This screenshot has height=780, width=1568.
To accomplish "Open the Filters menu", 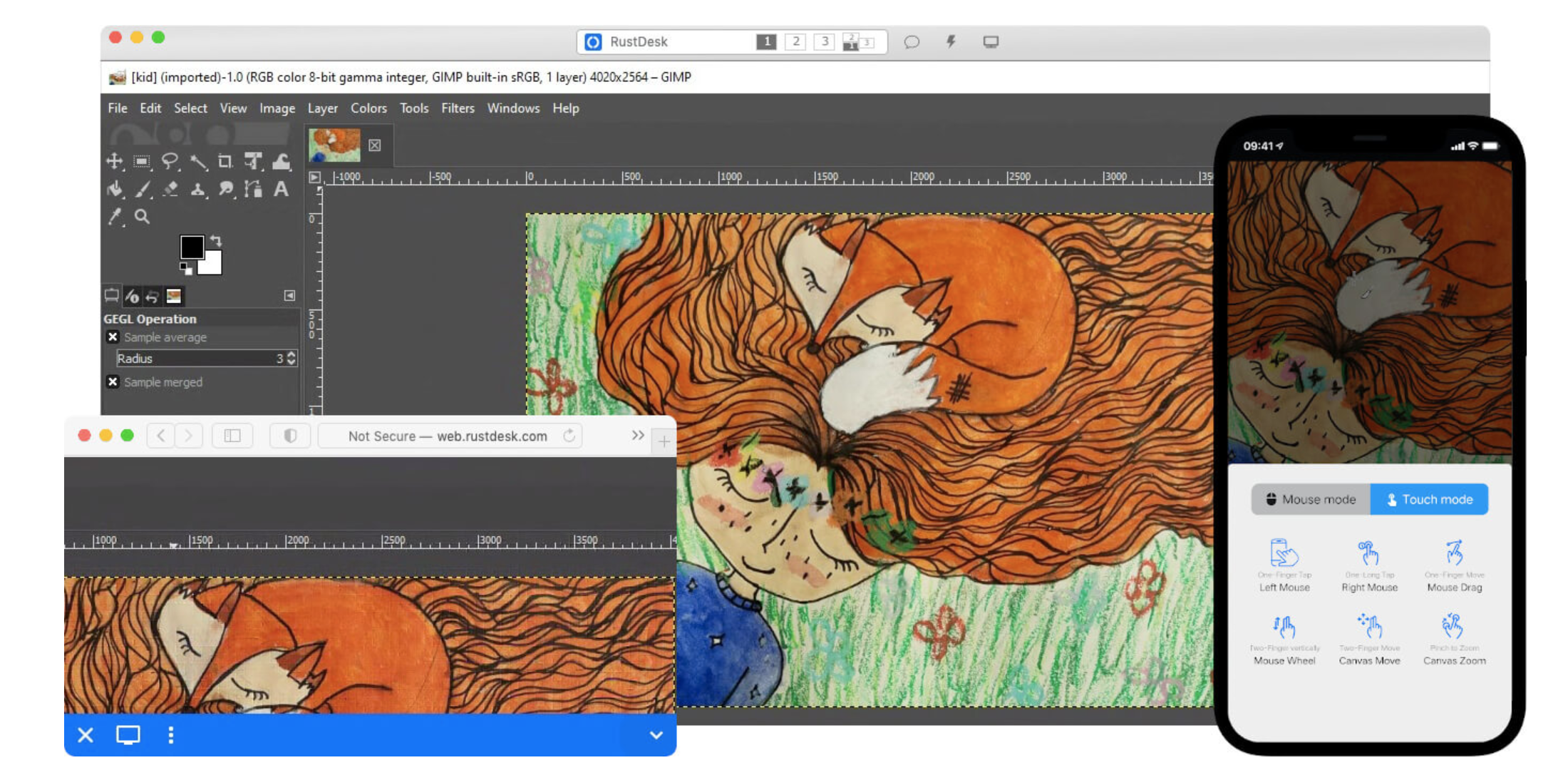I will point(457,108).
